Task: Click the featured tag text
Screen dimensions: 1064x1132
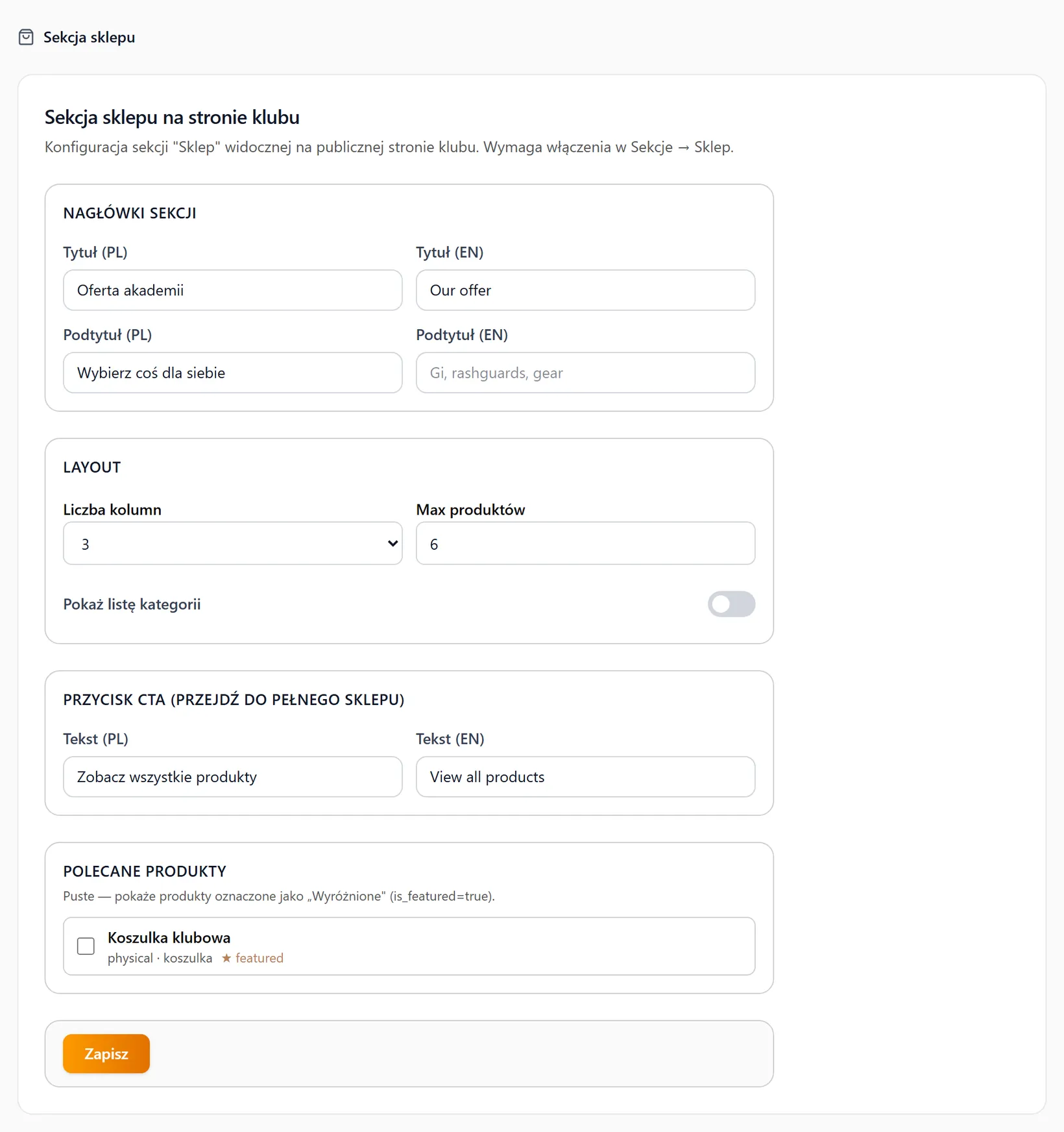Action: point(260,958)
